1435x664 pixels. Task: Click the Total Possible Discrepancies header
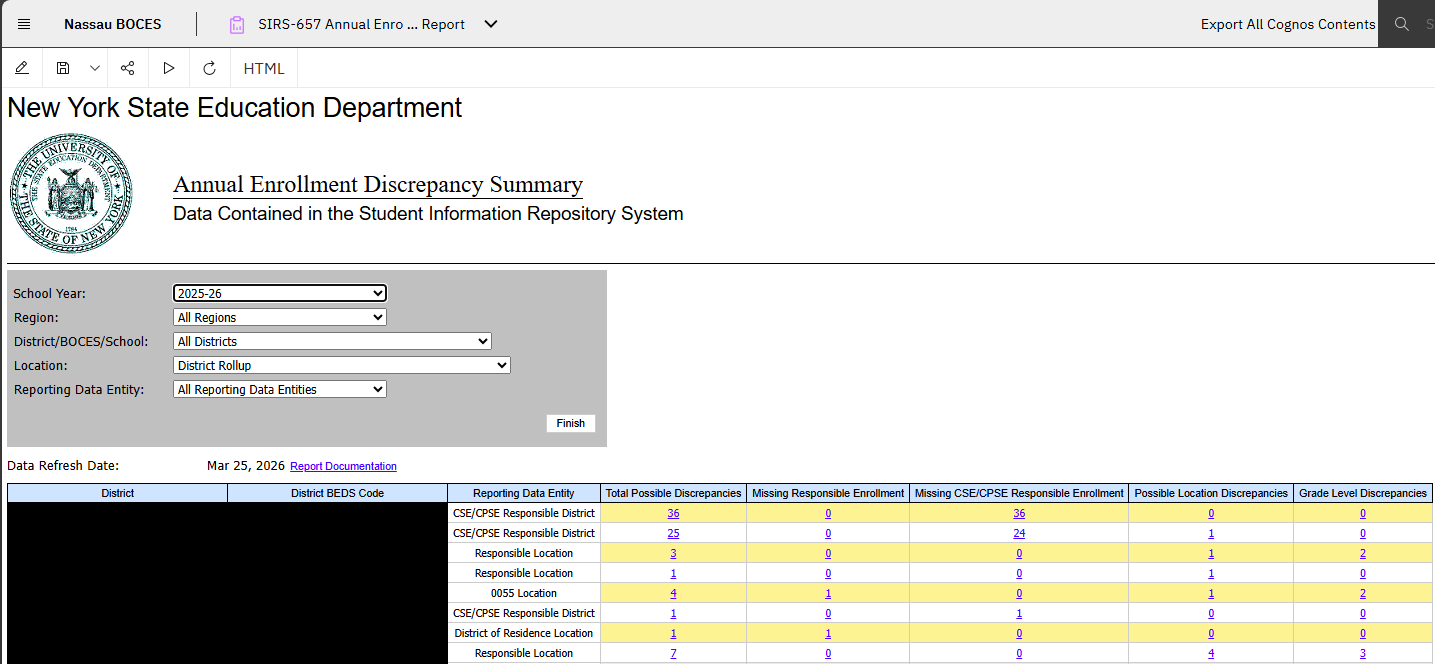673,493
